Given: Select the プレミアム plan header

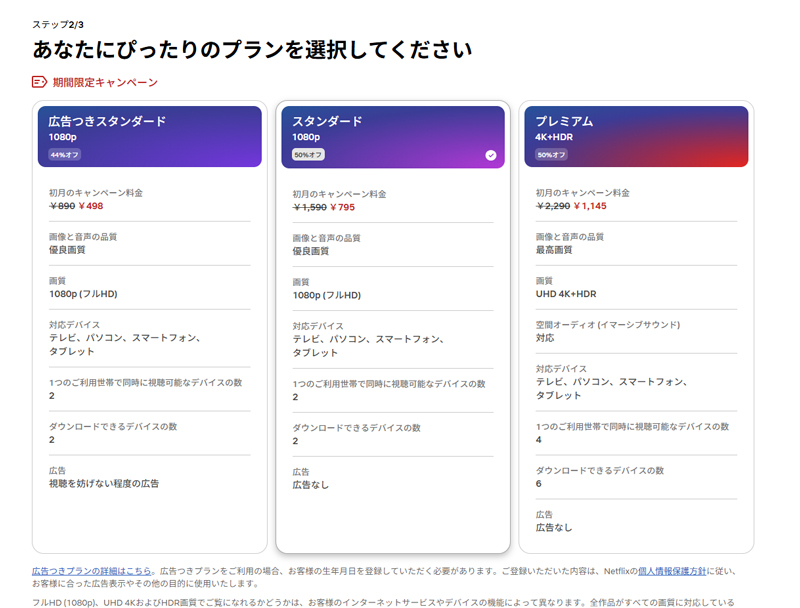Looking at the screenshot, I should 636,136.
